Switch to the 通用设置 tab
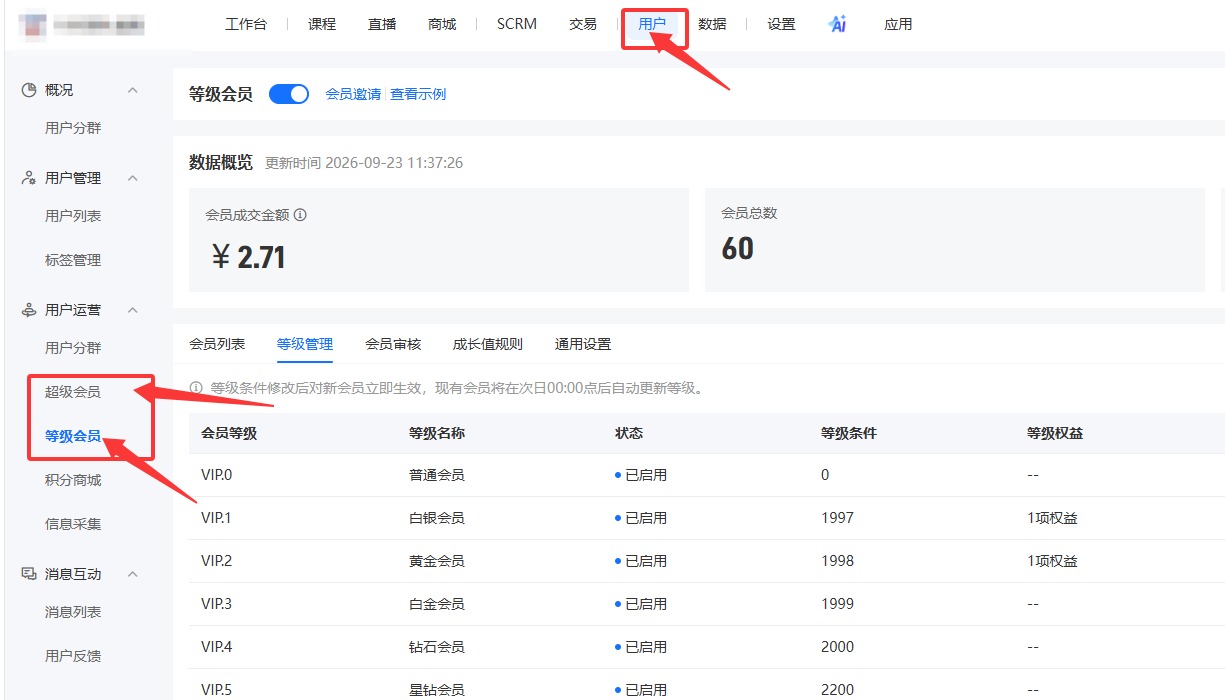The image size is (1225, 700). [583, 344]
